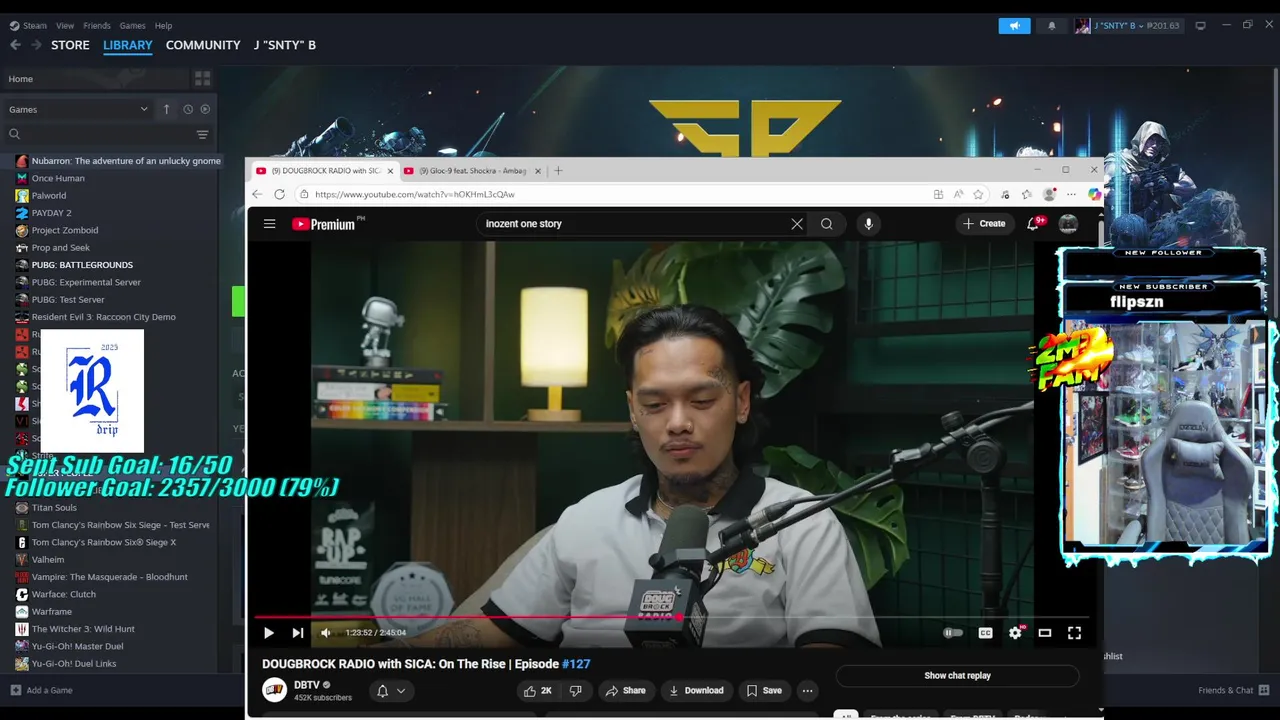Open YouTube notifications bell with 9+ badge
The height and width of the screenshot is (720, 1280).
click(x=1033, y=224)
